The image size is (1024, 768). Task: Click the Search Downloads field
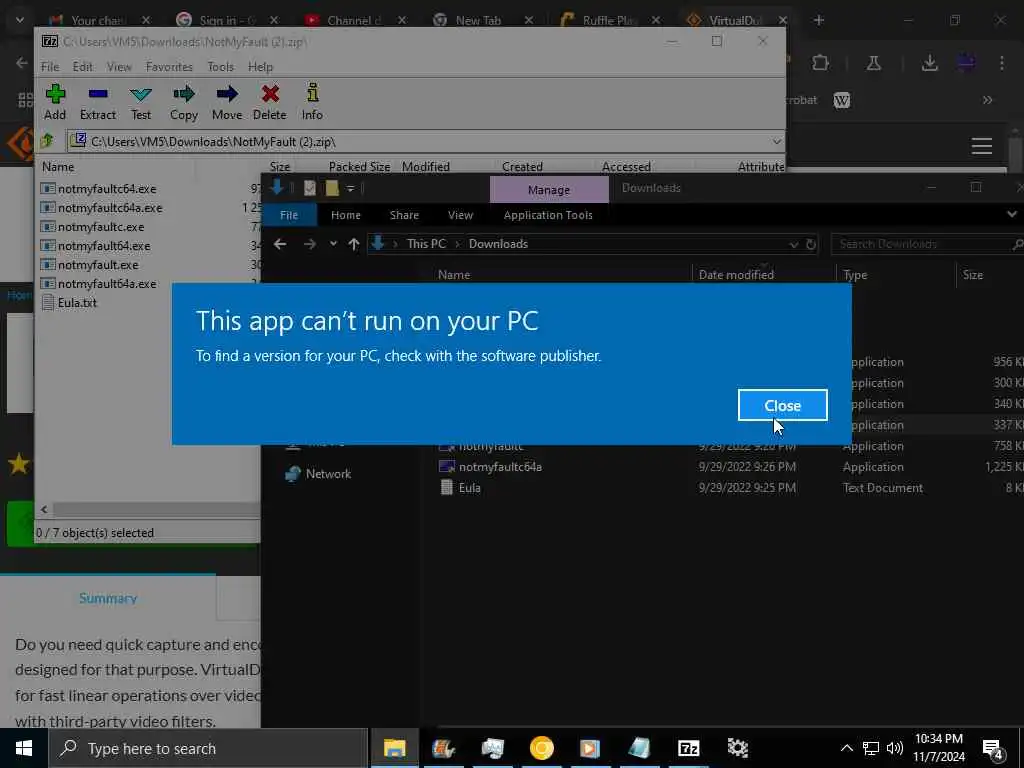click(927, 244)
